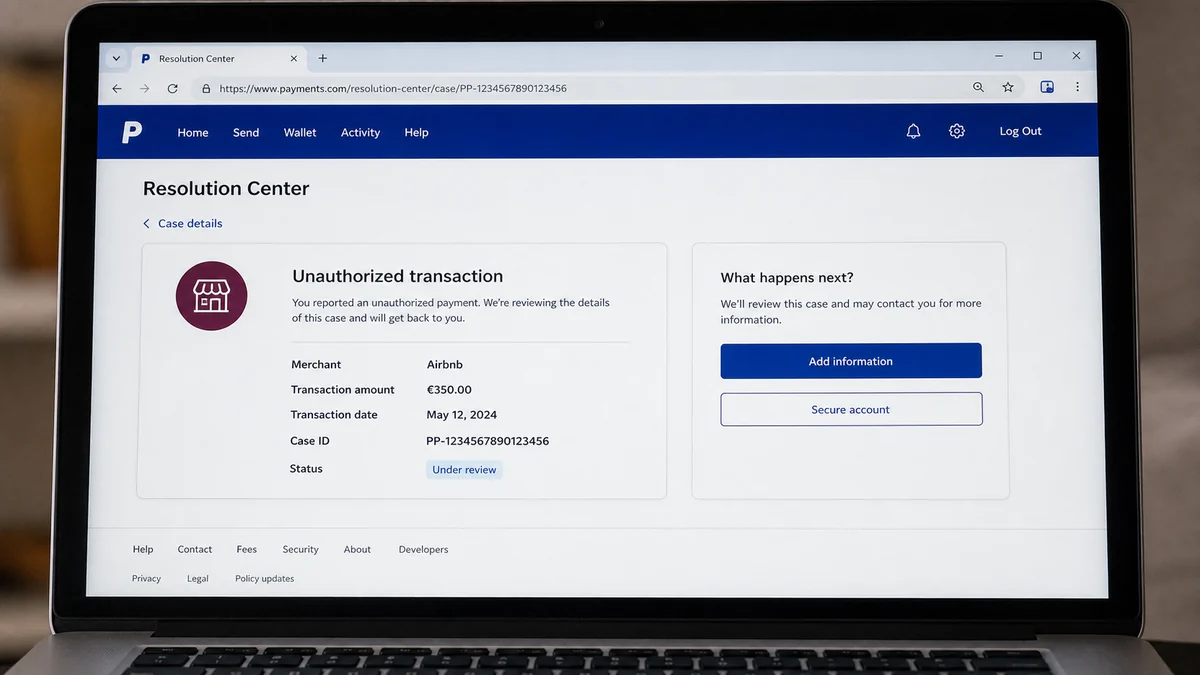This screenshot has height=675, width=1200.
Task: Open the Activity menu item
Action: pyautogui.click(x=360, y=132)
